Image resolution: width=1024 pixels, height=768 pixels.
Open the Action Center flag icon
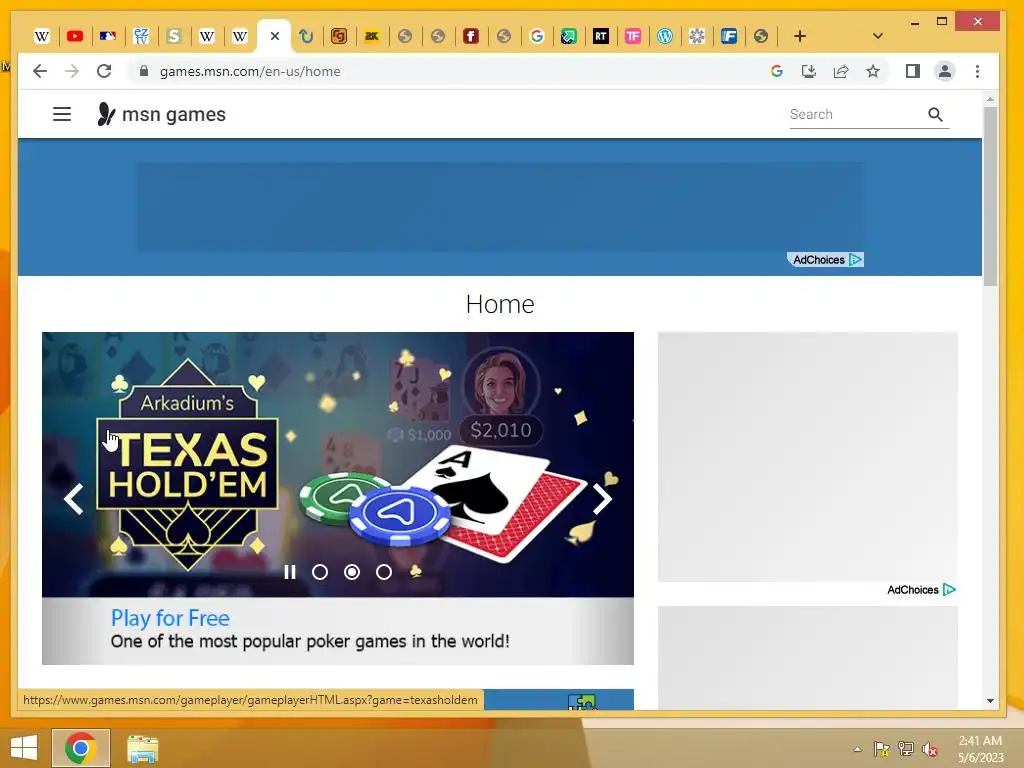(x=881, y=749)
